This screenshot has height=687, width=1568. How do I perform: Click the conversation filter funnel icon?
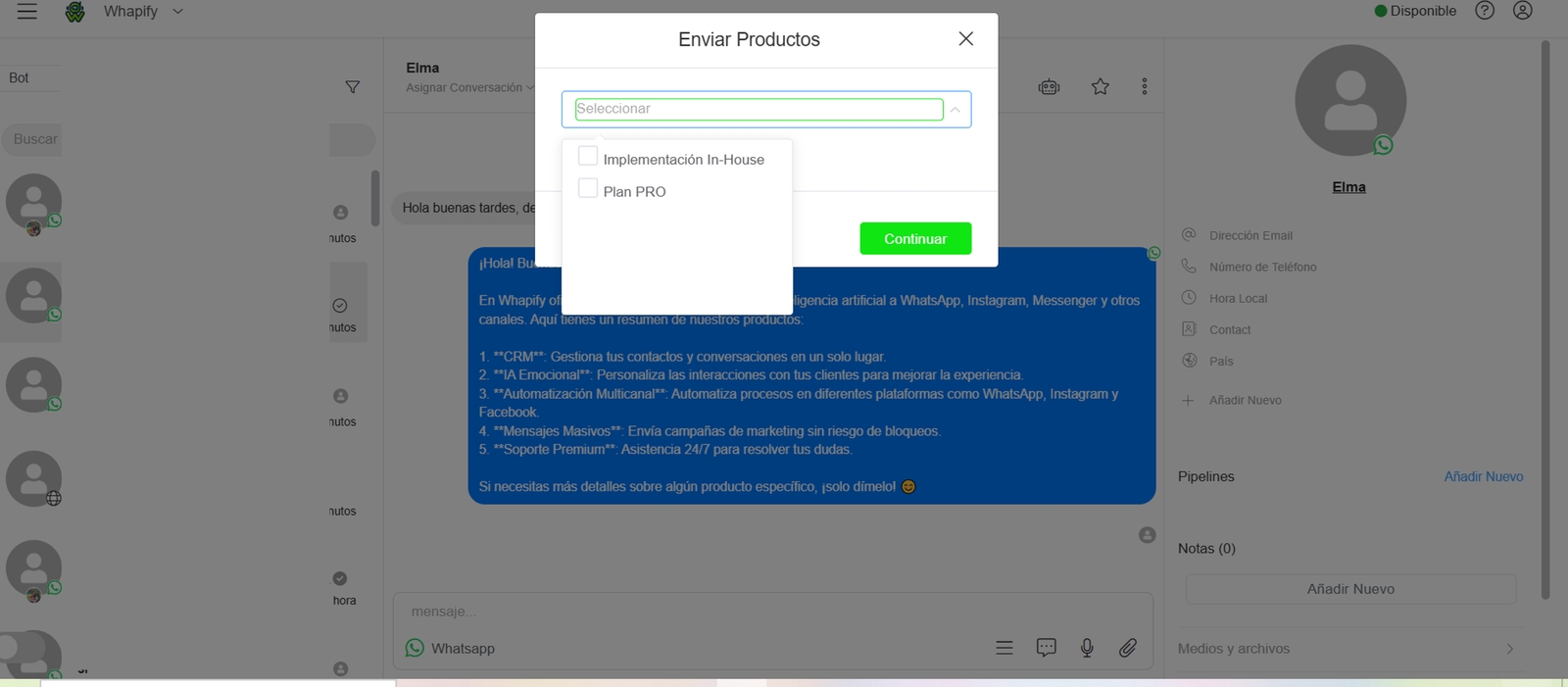pos(353,87)
